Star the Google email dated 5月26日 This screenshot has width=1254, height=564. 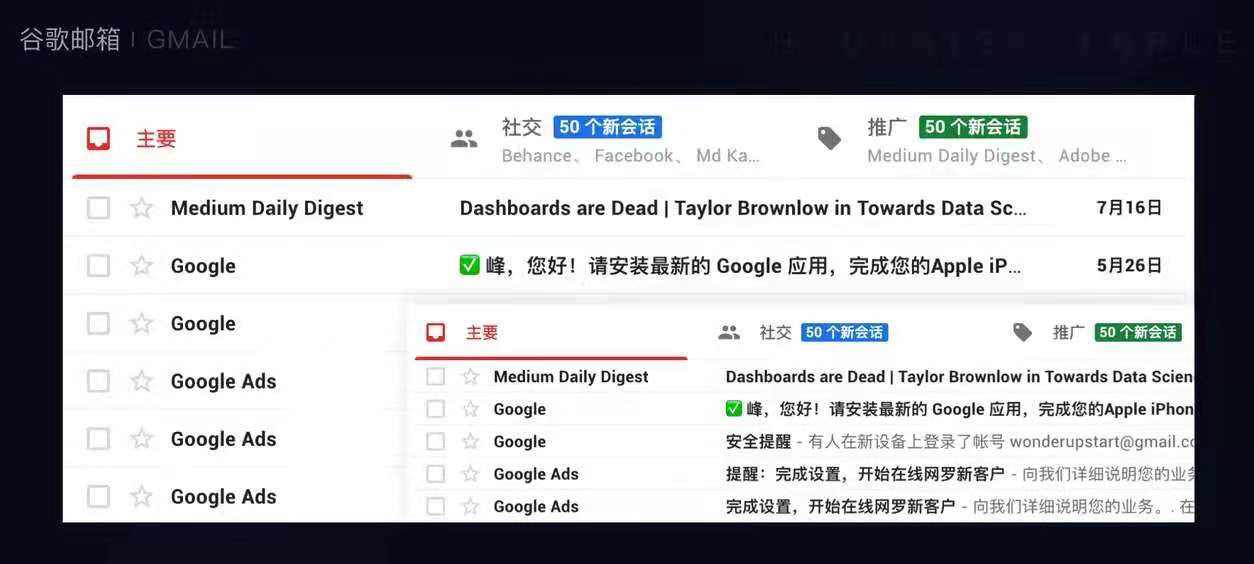[142, 266]
